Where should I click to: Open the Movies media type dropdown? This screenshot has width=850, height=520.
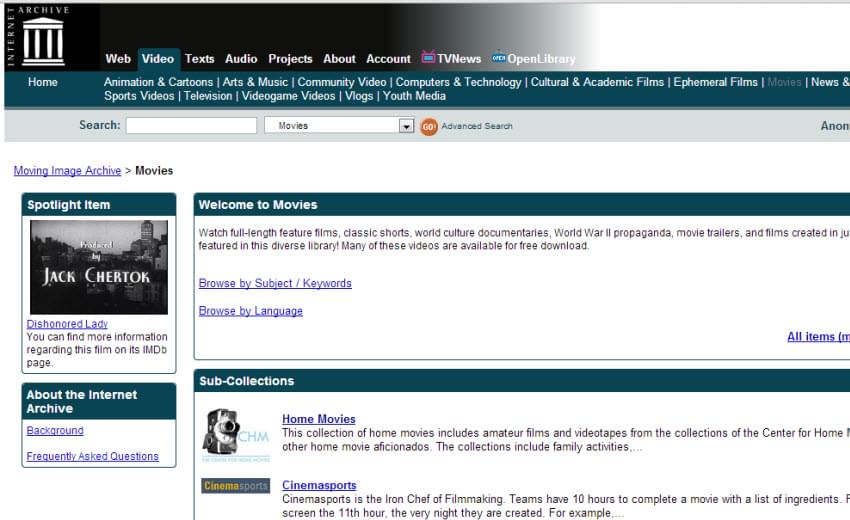(x=339, y=125)
